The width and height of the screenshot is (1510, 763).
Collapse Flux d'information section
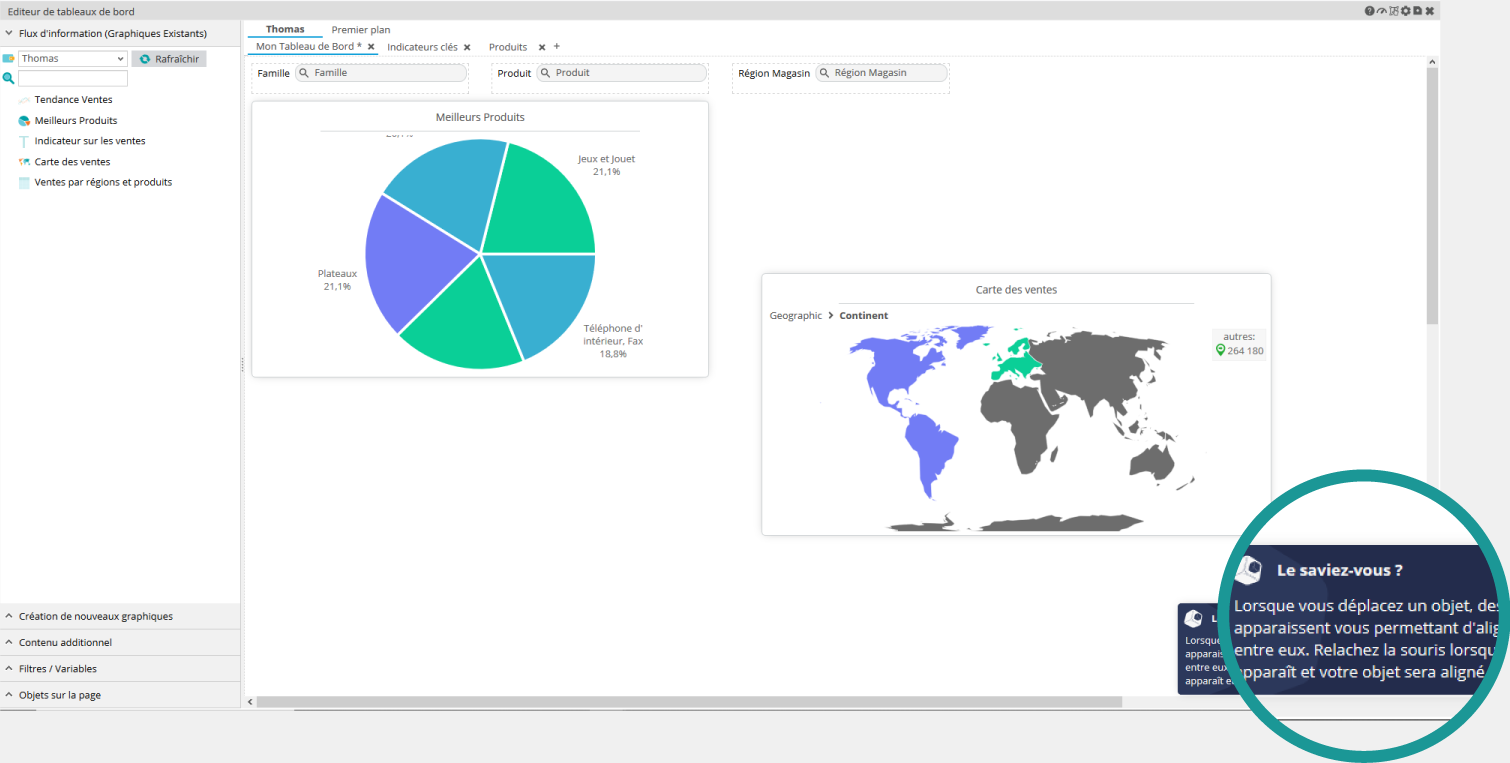120,33
